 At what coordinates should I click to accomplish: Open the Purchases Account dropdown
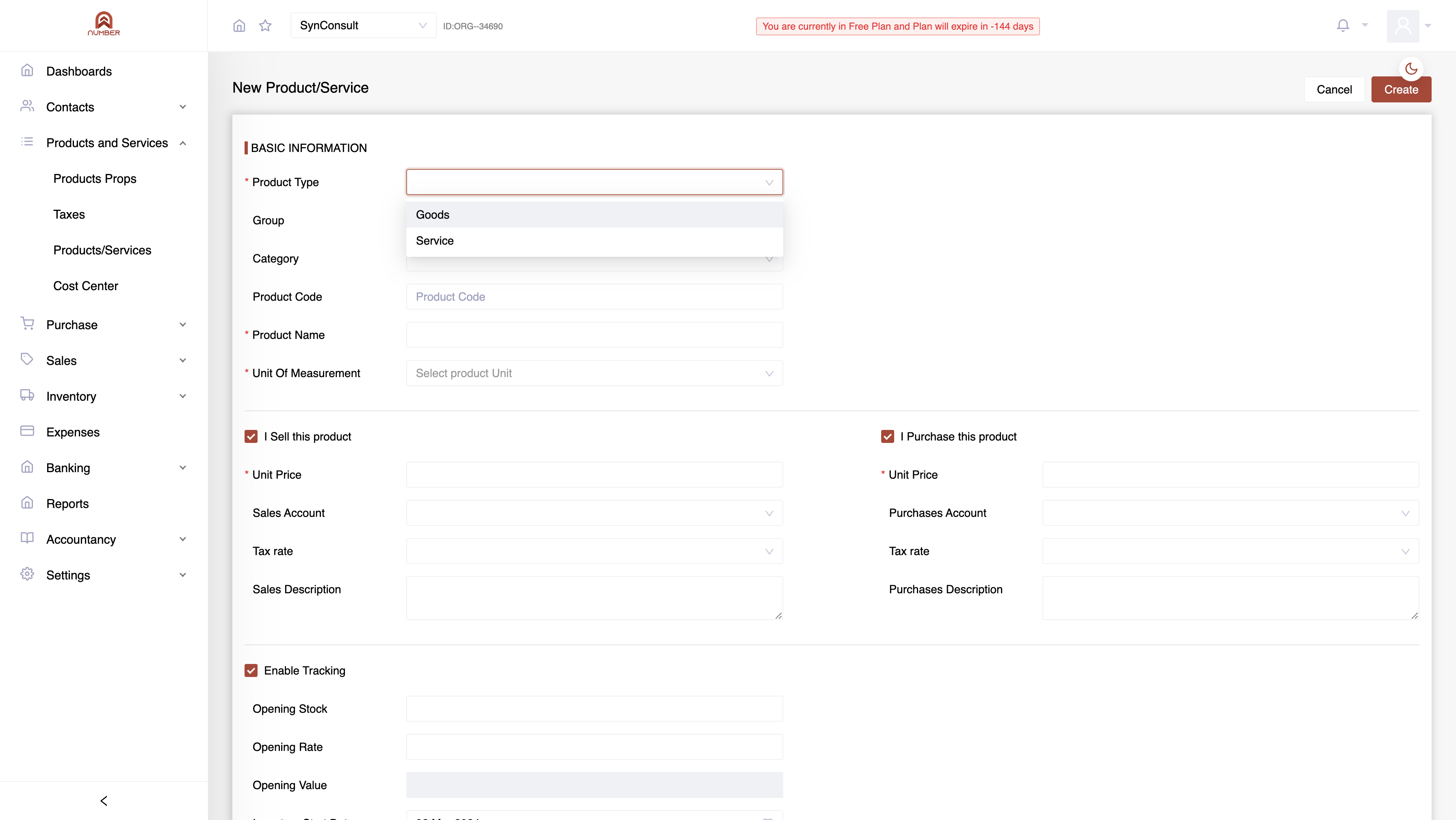tap(1231, 513)
